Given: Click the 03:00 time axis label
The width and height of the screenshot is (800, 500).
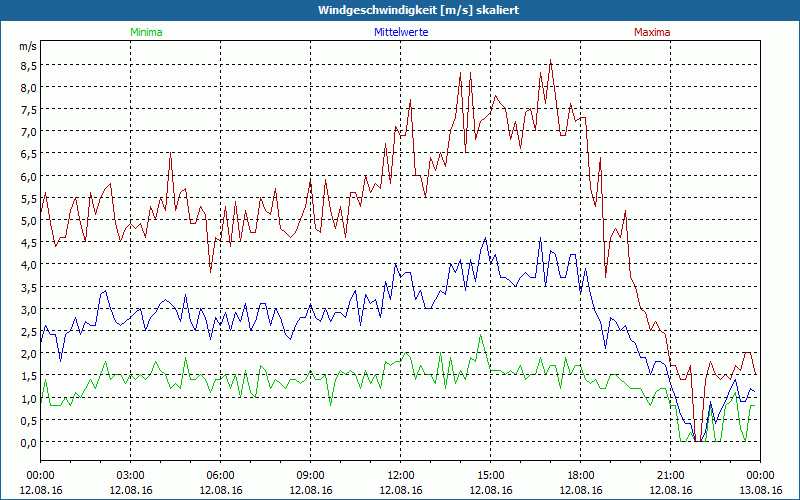Looking at the screenshot, I should [x=131, y=476].
